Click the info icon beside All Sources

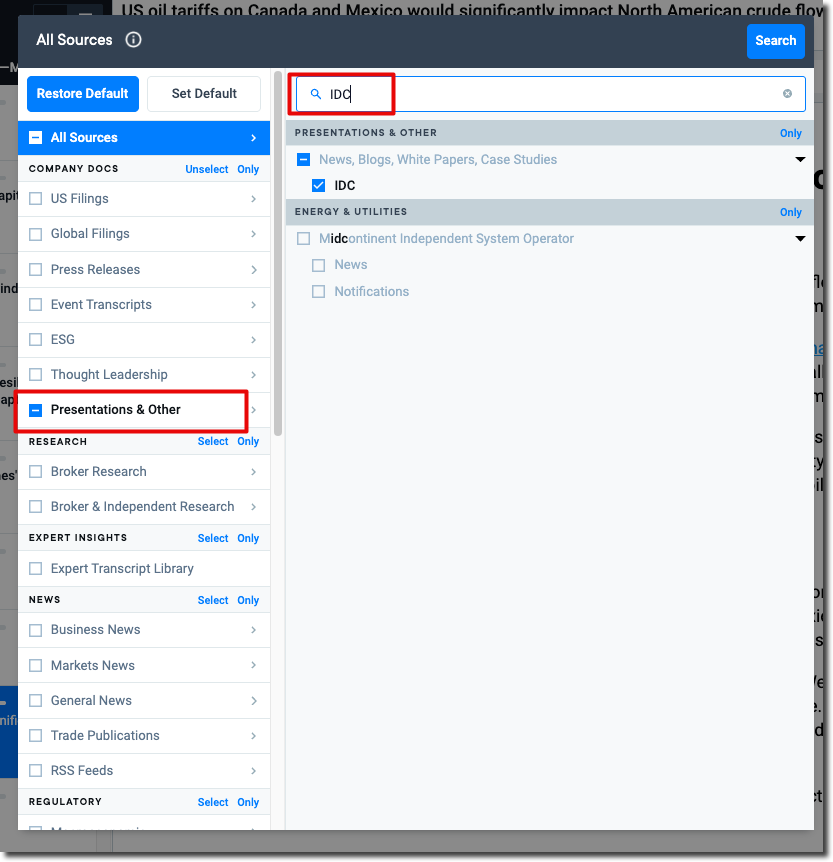pyautogui.click(x=133, y=40)
